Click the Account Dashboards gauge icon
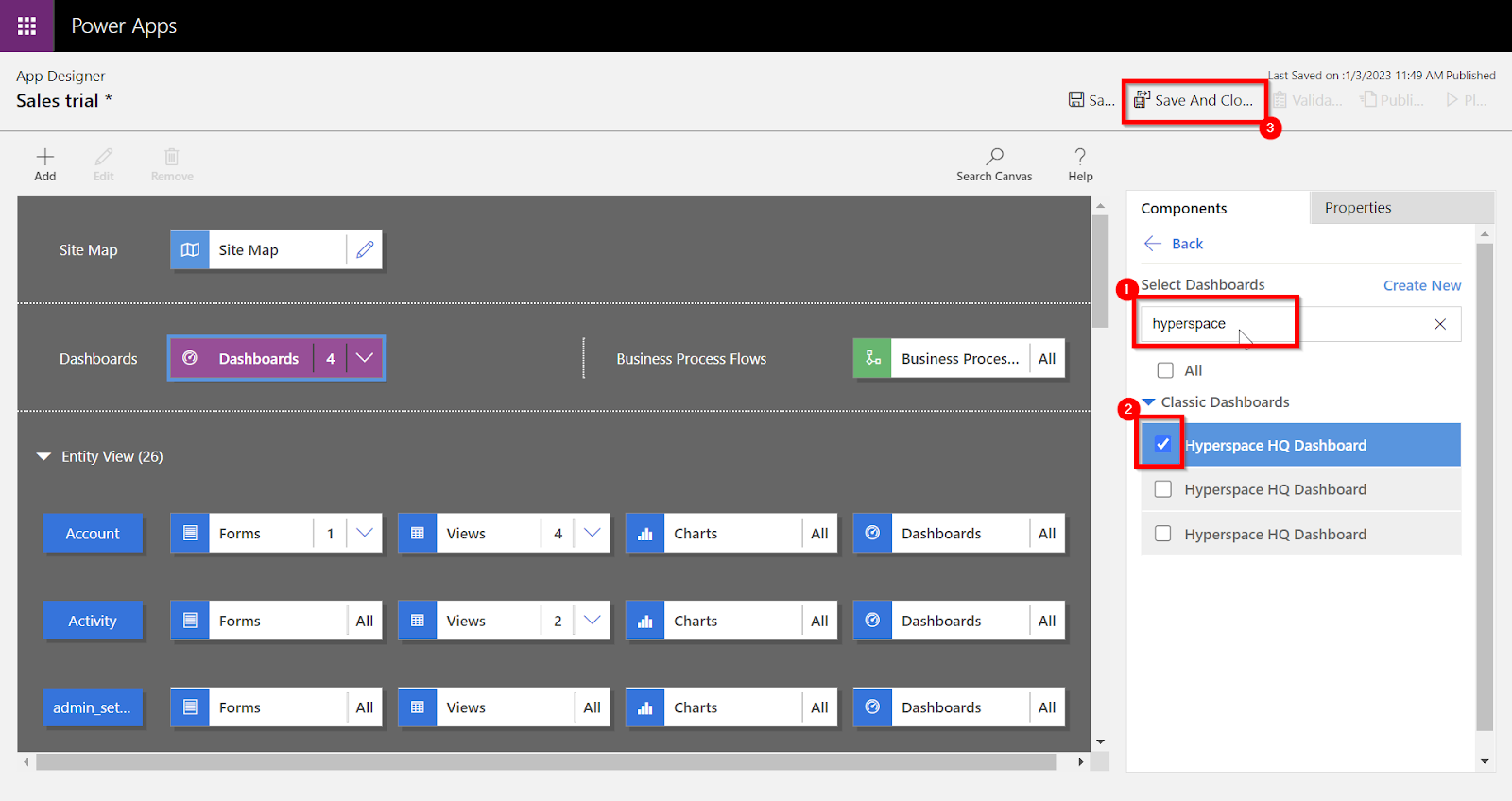The height and width of the screenshot is (801, 1512). [x=872, y=534]
